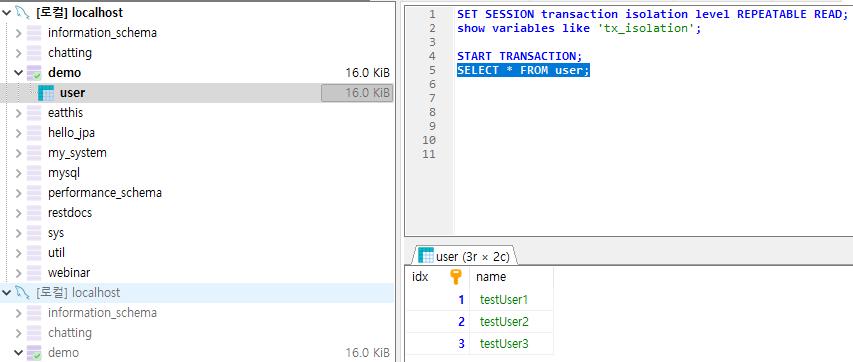Click the 16.0 KiB size bar of user table

357,93
